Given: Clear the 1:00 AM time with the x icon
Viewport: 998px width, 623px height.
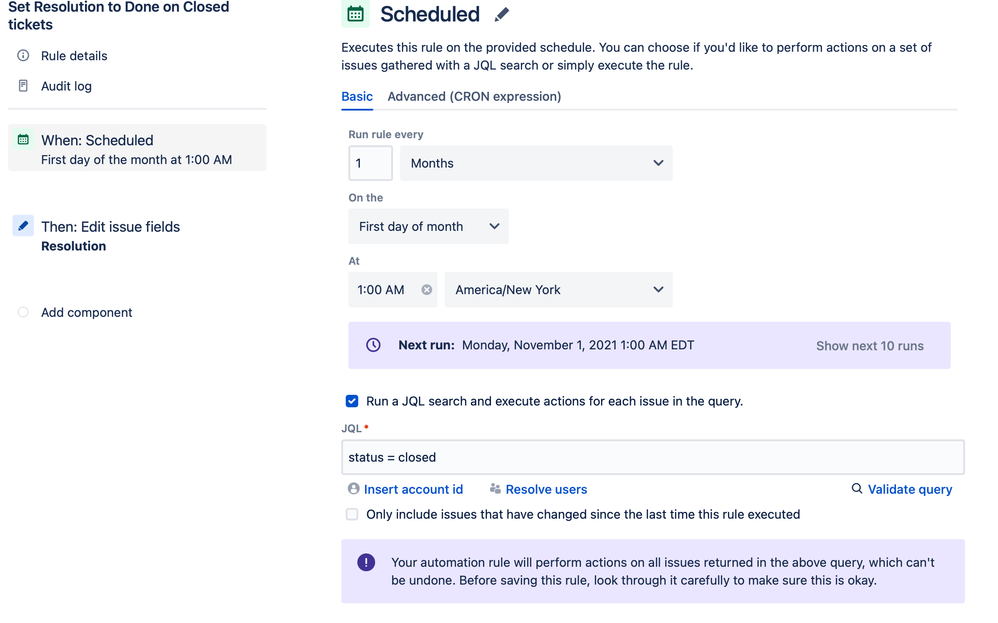Looking at the screenshot, I should [x=426, y=290].
